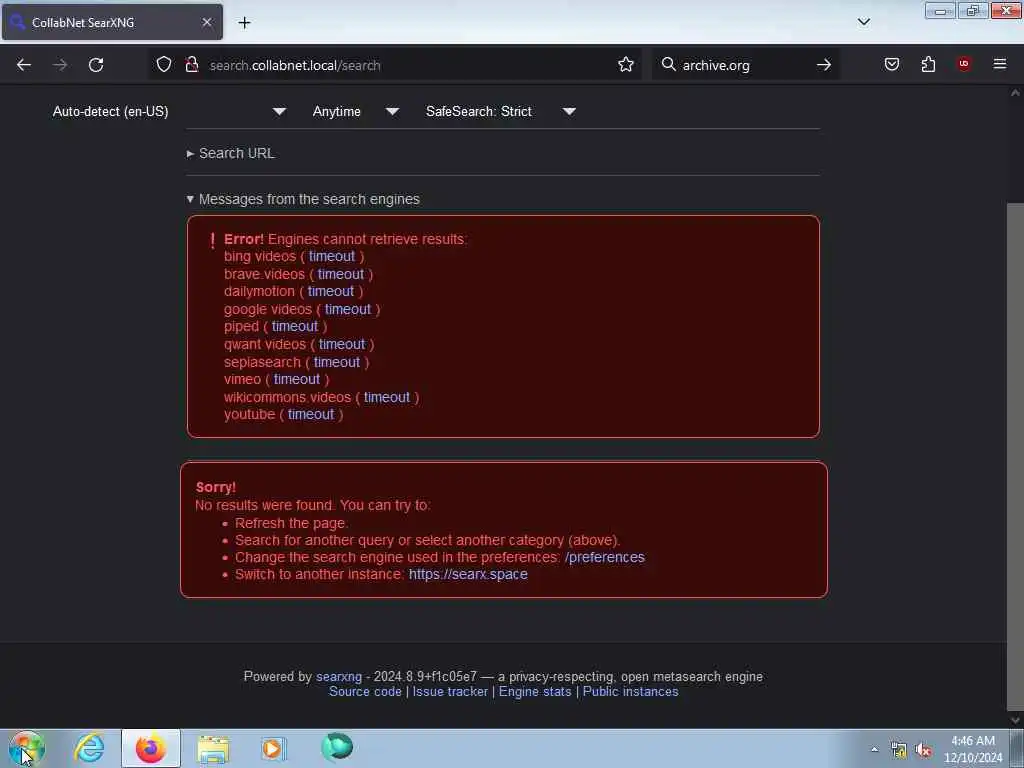Open the Anytime time range dropdown
Viewport: 1024px width, 768px height.
pos(355,112)
